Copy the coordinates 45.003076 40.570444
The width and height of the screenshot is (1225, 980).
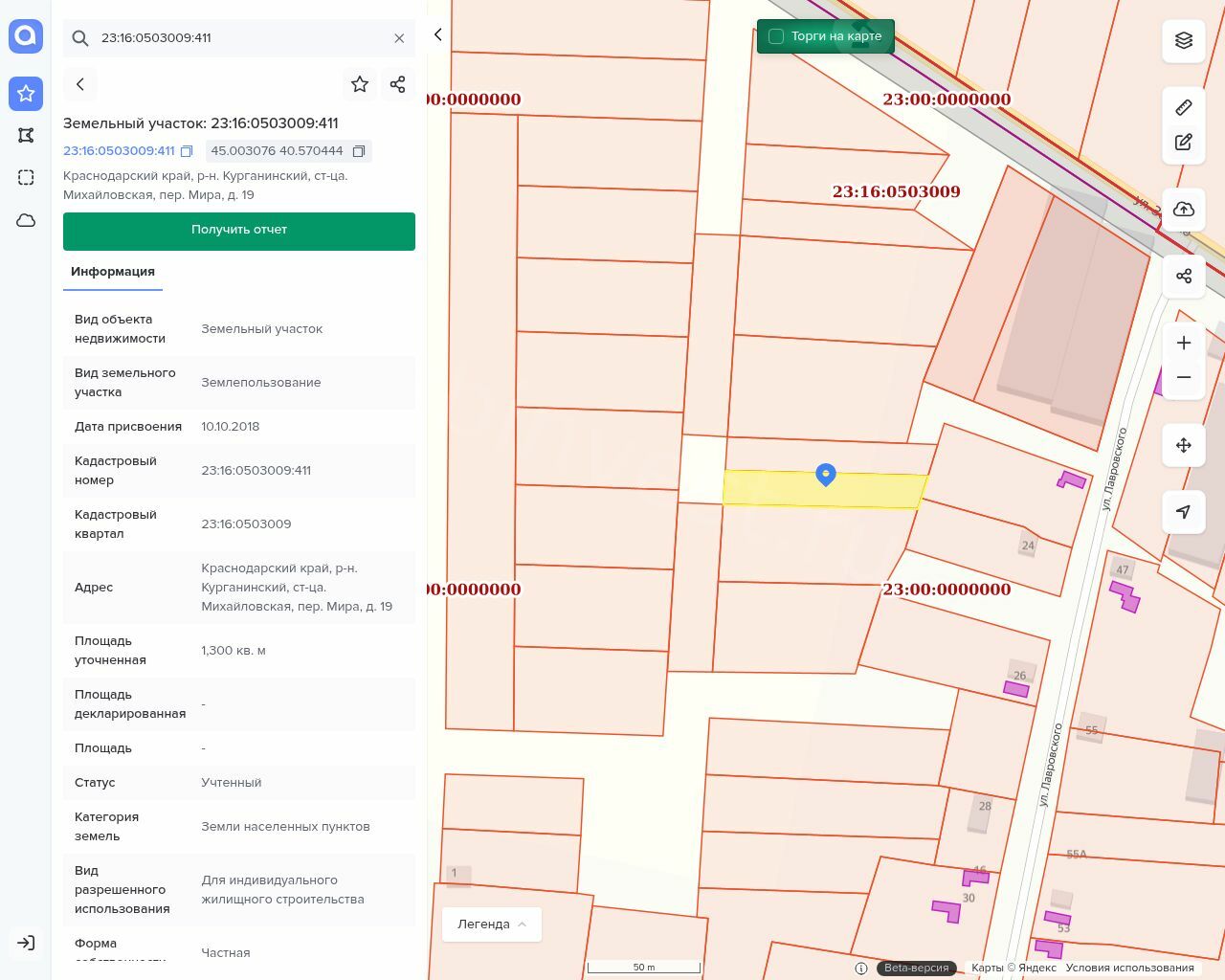pos(359,151)
